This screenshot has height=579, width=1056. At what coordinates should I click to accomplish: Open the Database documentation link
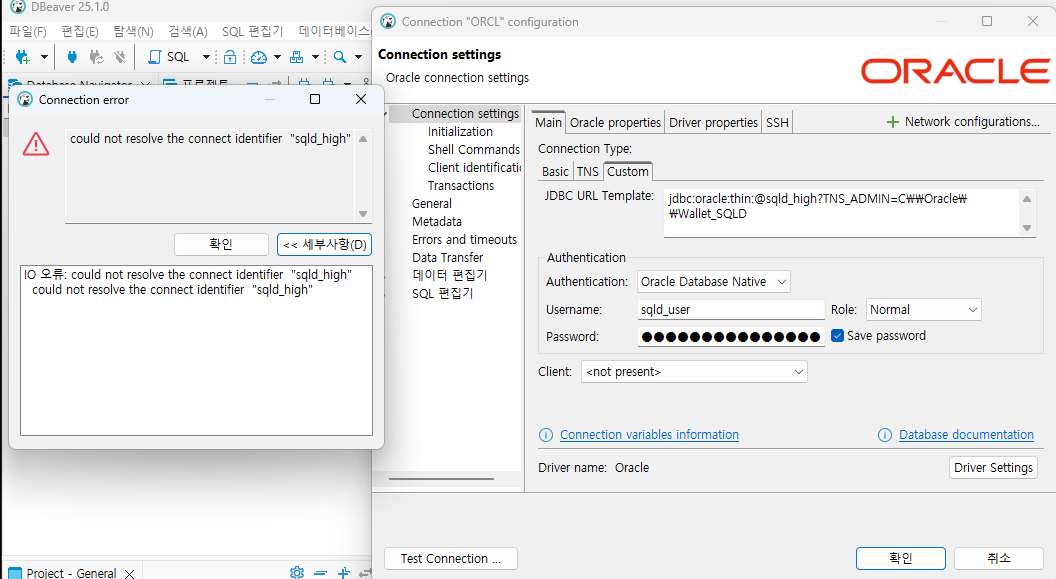click(x=966, y=435)
